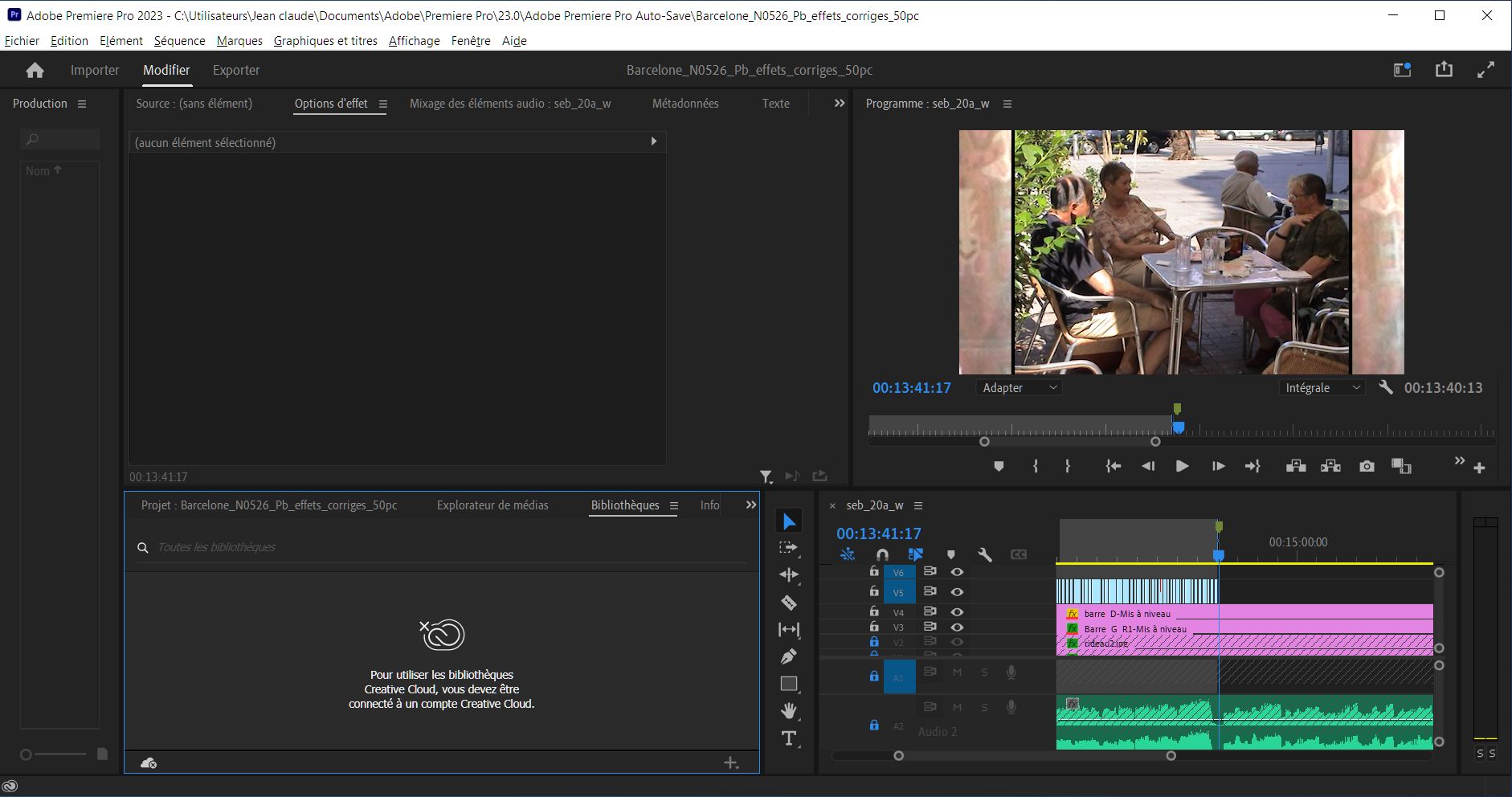Step back one frame

click(x=1148, y=466)
